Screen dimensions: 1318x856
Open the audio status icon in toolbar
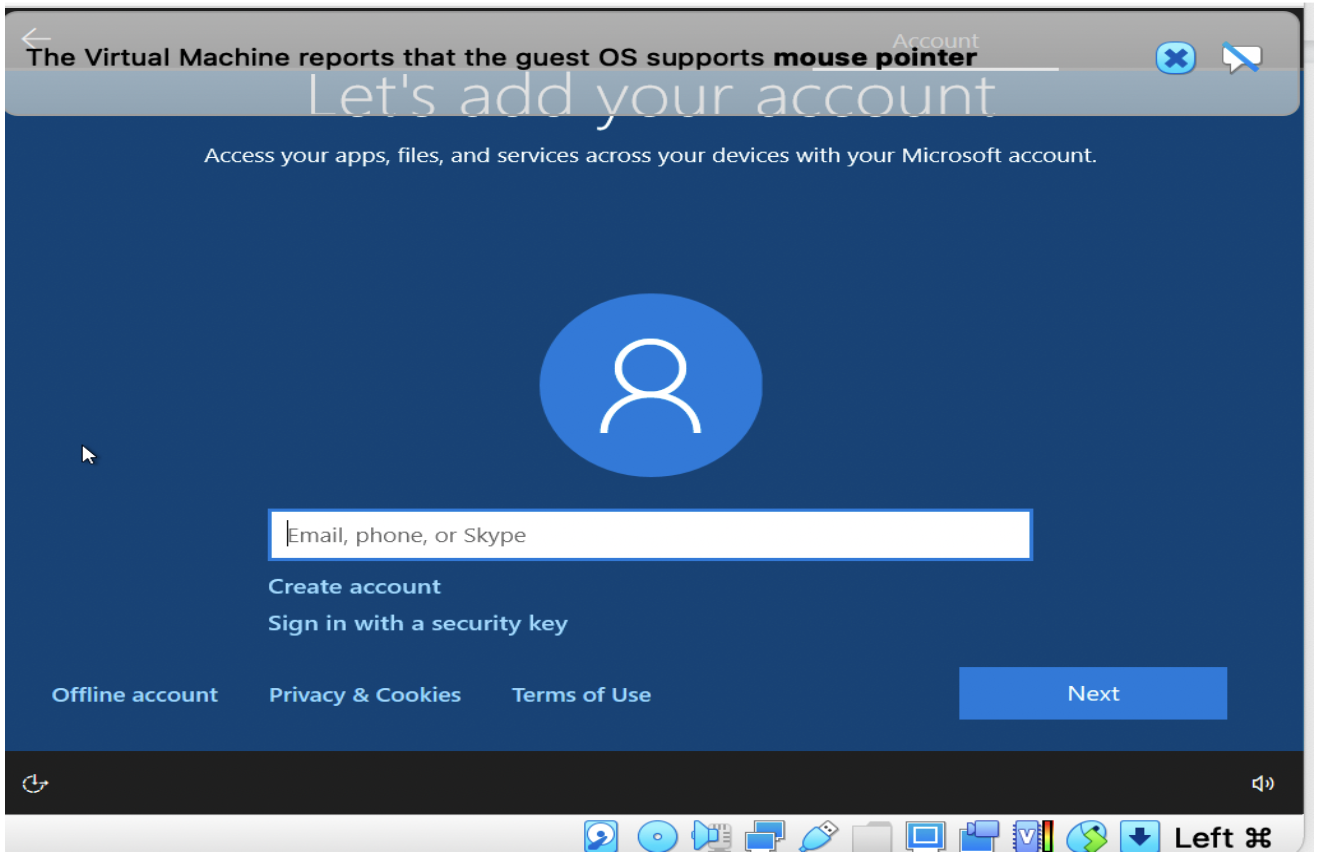pos(711,836)
